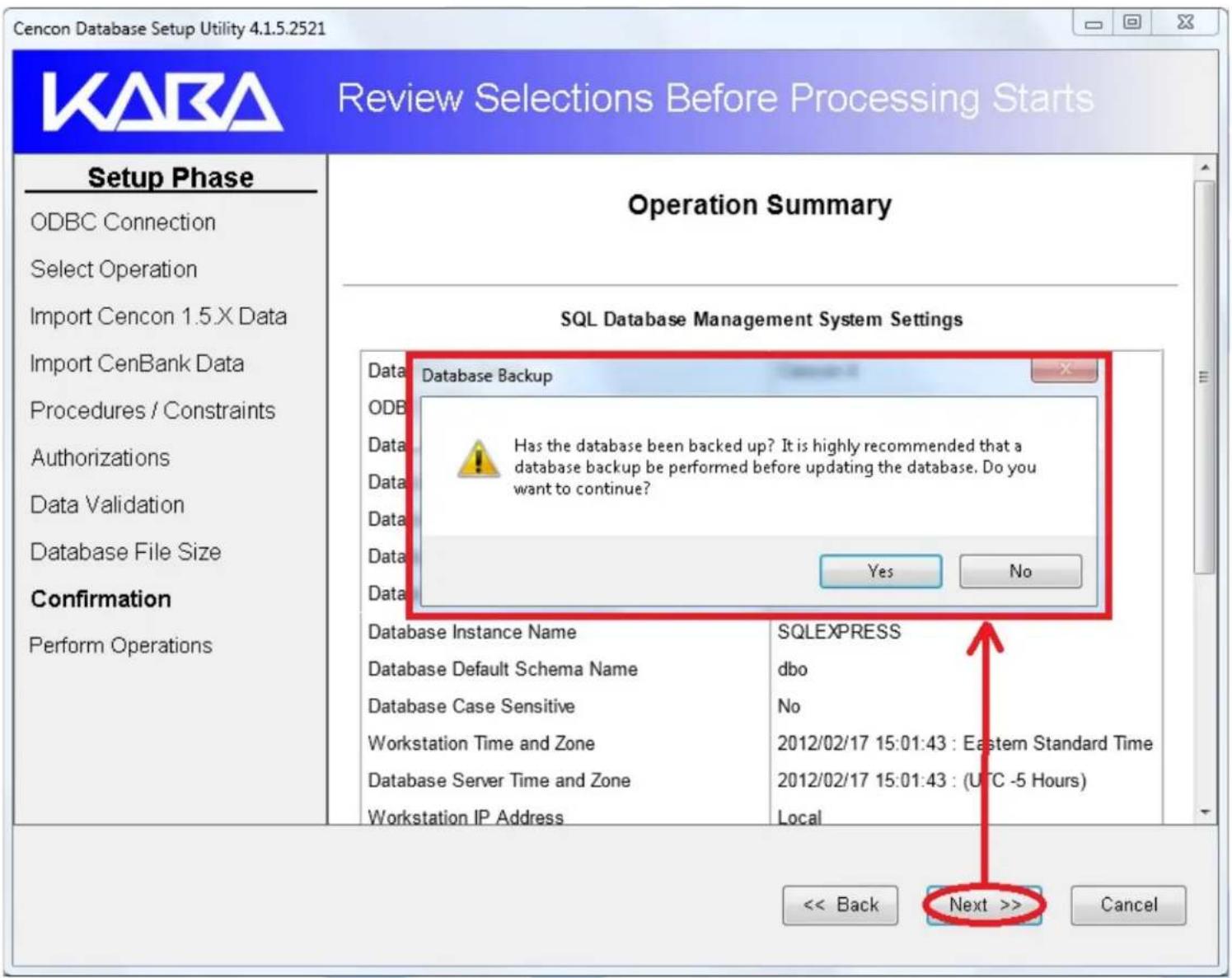Select the Confirmation phase
1232x978 pixels.
pos(101,599)
